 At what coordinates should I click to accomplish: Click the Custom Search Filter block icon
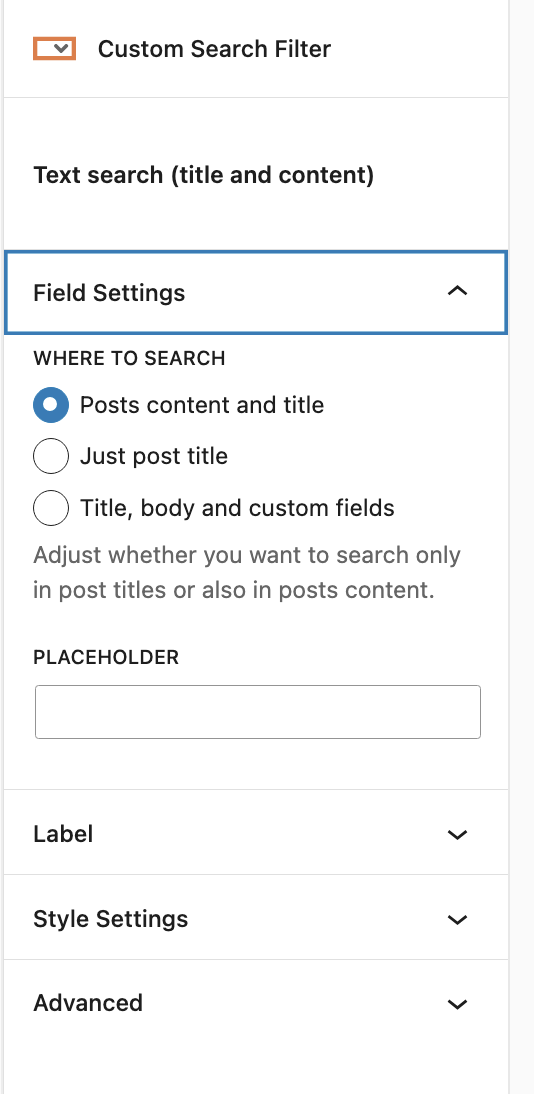click(54, 49)
